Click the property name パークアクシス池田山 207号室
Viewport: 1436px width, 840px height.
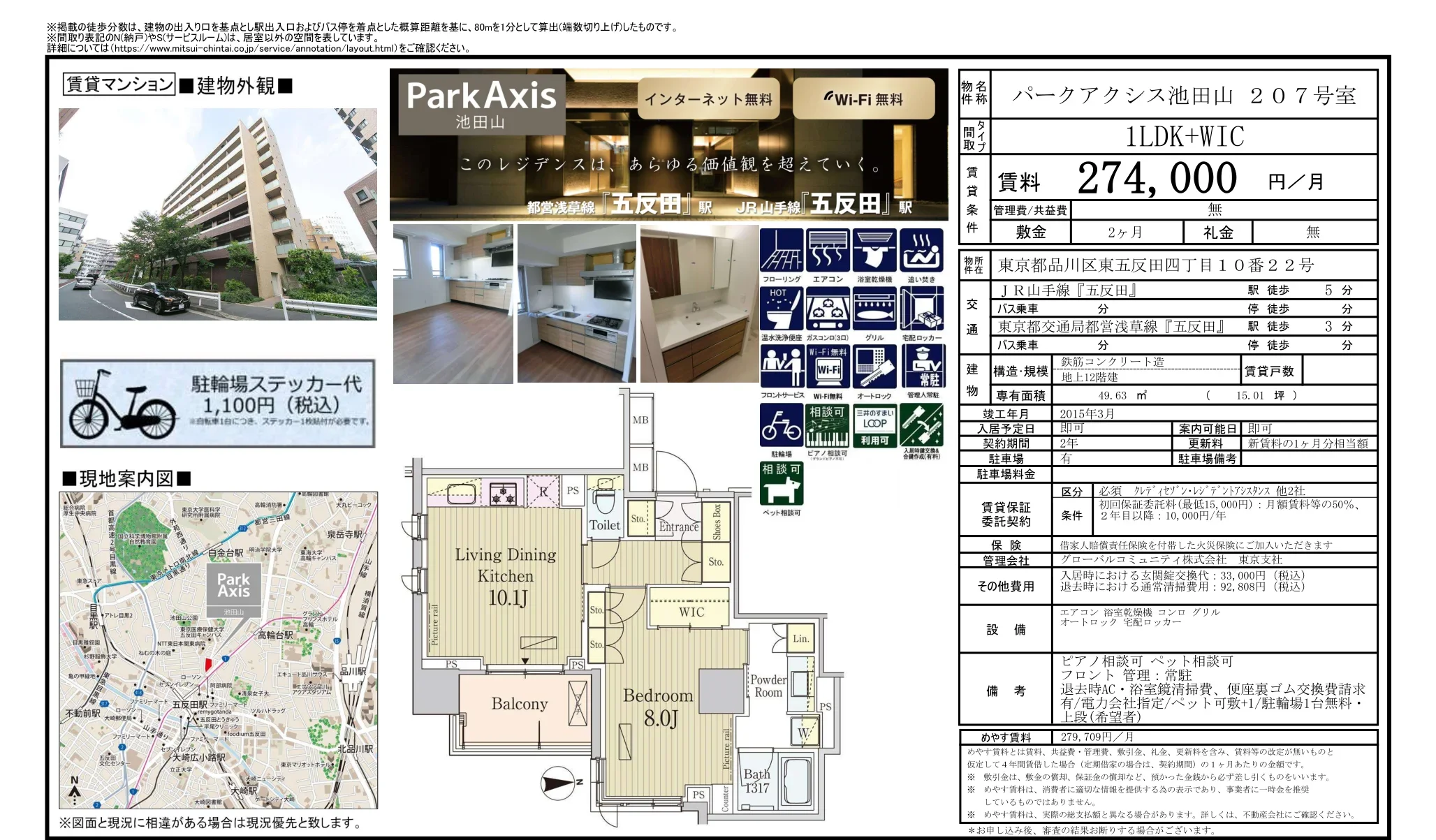click(x=1184, y=95)
